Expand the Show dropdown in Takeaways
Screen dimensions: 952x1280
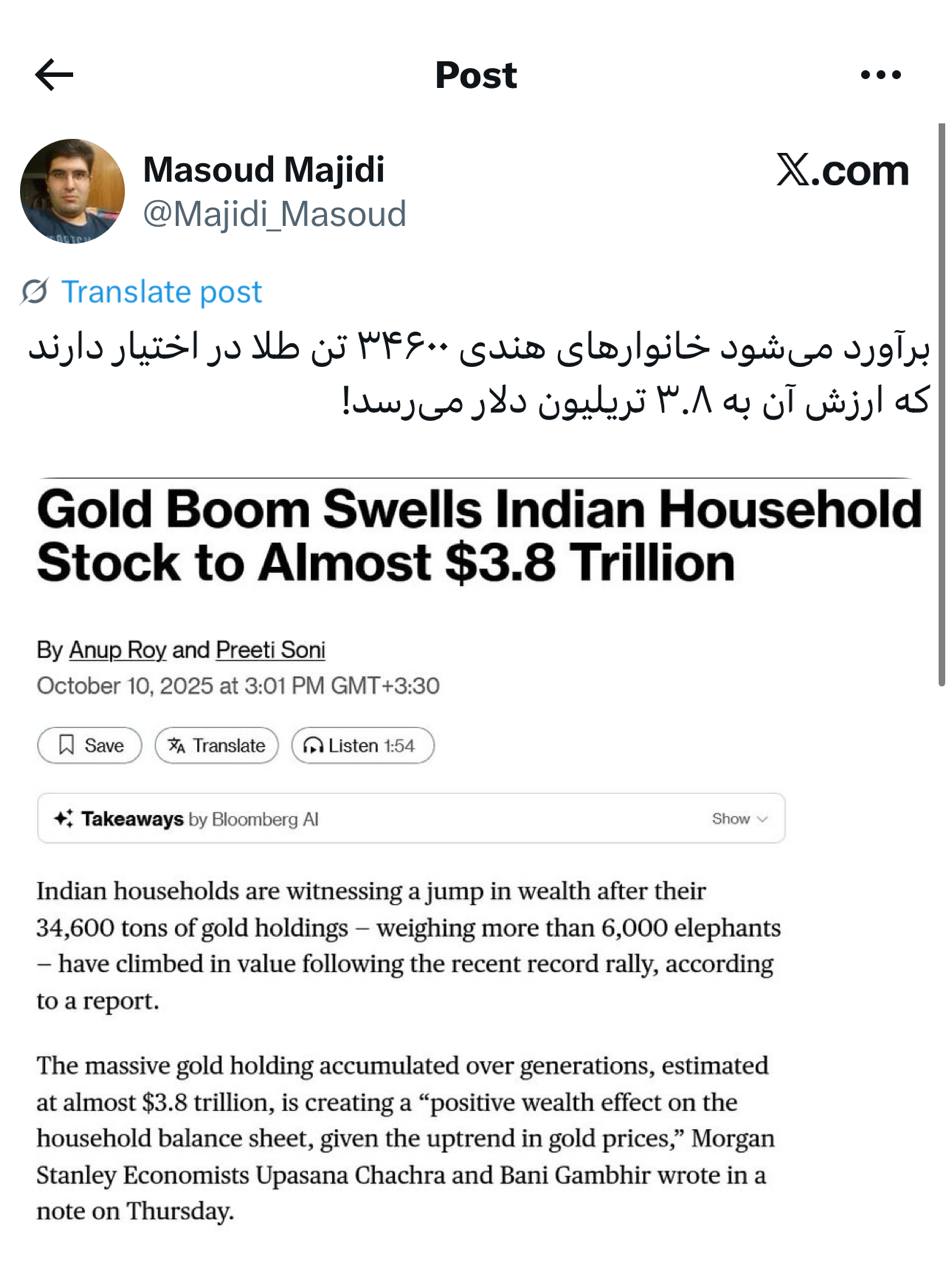coord(740,819)
